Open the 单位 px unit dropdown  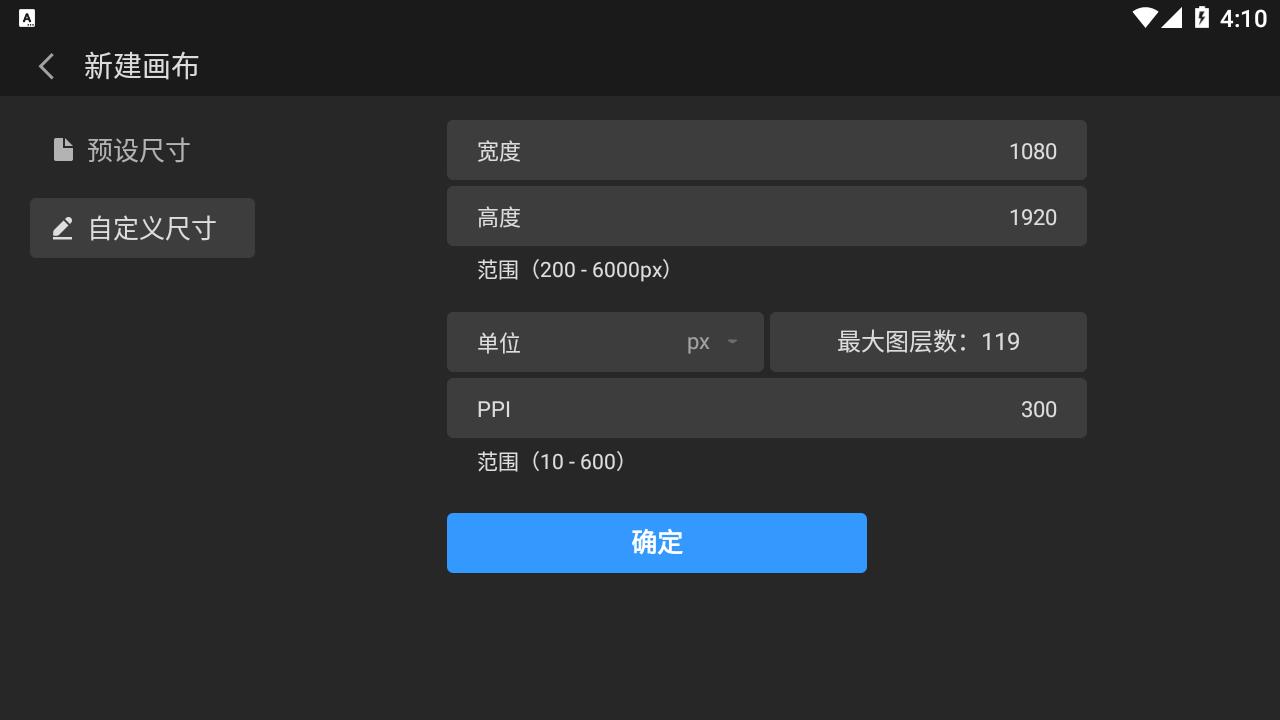coord(605,342)
